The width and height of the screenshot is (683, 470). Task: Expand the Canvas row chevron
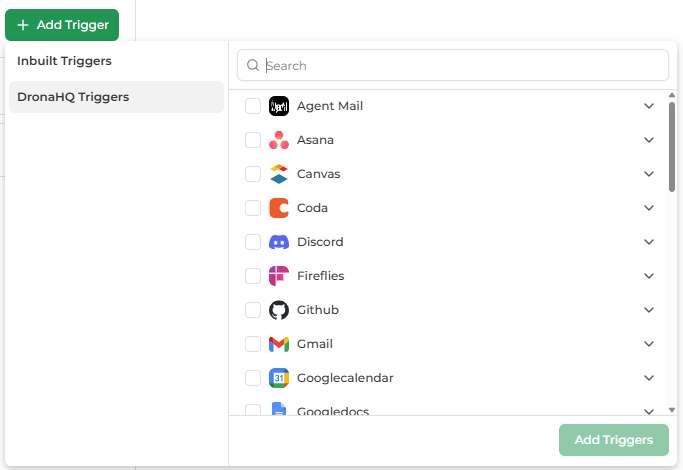click(x=649, y=174)
